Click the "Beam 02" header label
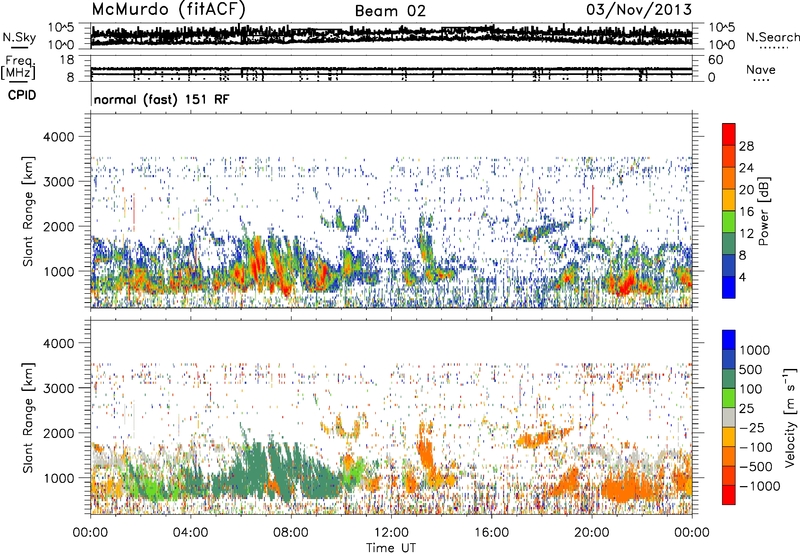Image resolution: width=800 pixels, height=554 pixels. point(390,11)
